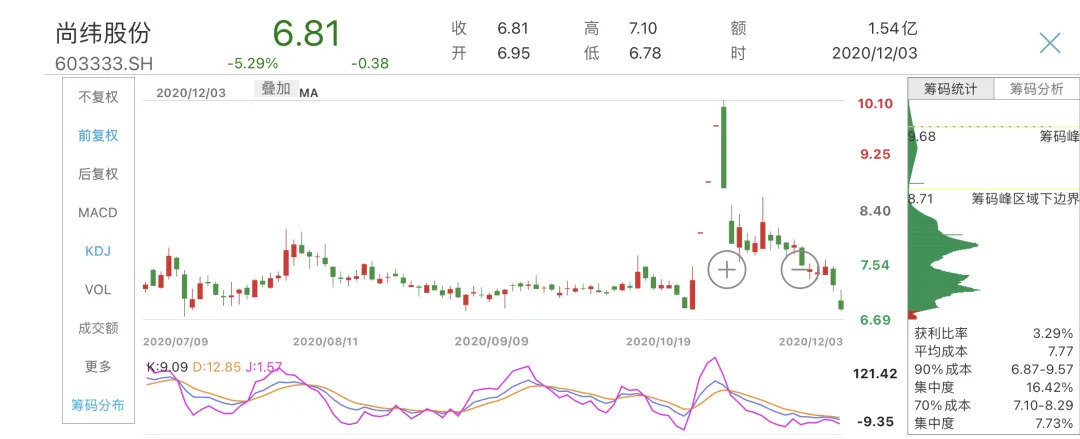Show the 成交额 turnover indicator
Screen dimensions: 1080x439
(98, 328)
